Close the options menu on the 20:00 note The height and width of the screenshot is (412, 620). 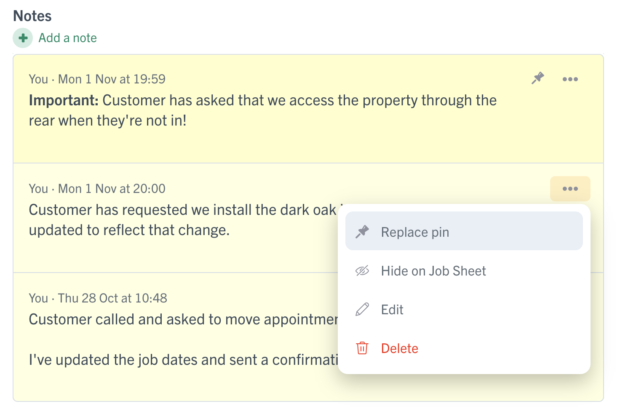(x=570, y=189)
